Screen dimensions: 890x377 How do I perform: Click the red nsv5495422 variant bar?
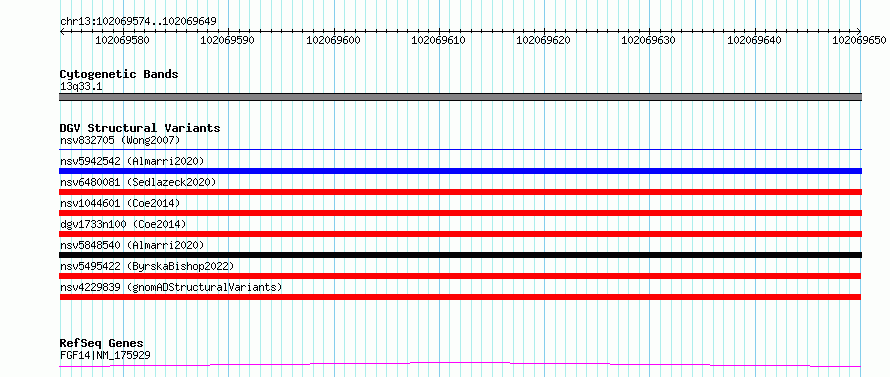click(461, 276)
